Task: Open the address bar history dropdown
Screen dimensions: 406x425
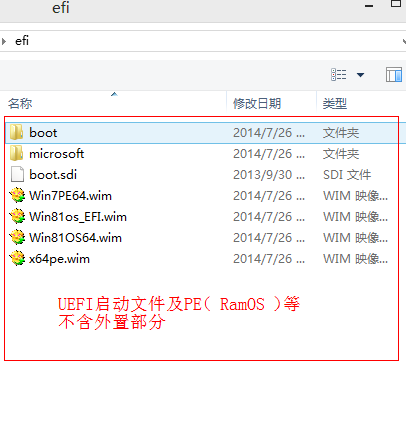Action: pyautogui.click(x=404, y=41)
